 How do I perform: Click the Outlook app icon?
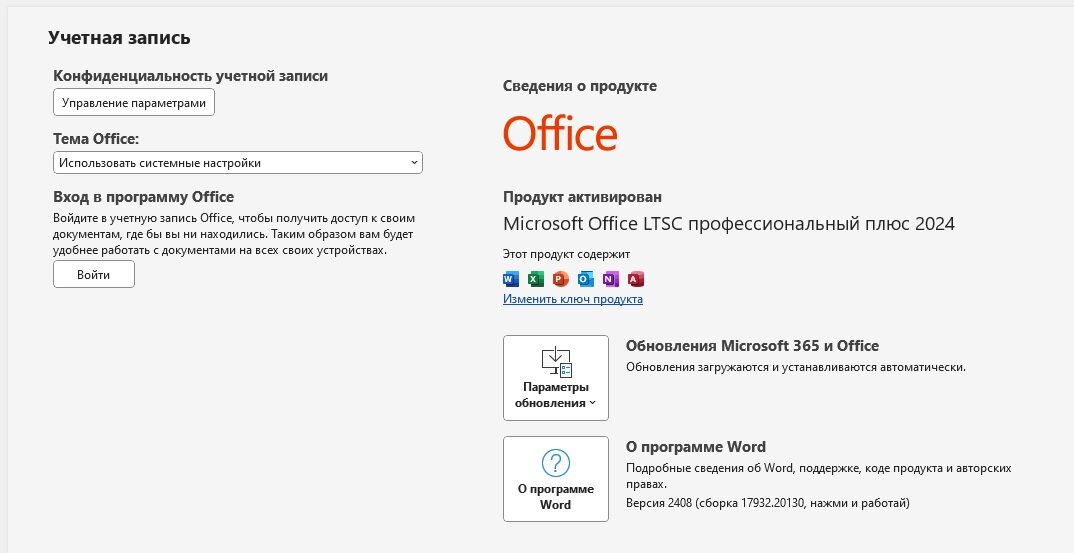[586, 279]
